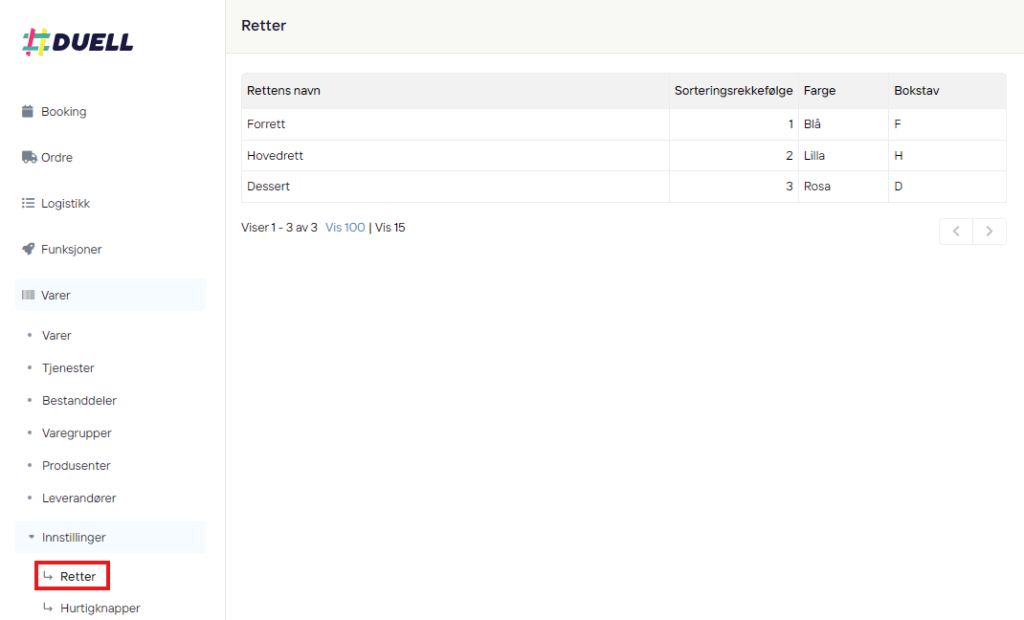The width and height of the screenshot is (1024, 620).
Task: Open the Tjenester menu item
Action: tap(68, 368)
